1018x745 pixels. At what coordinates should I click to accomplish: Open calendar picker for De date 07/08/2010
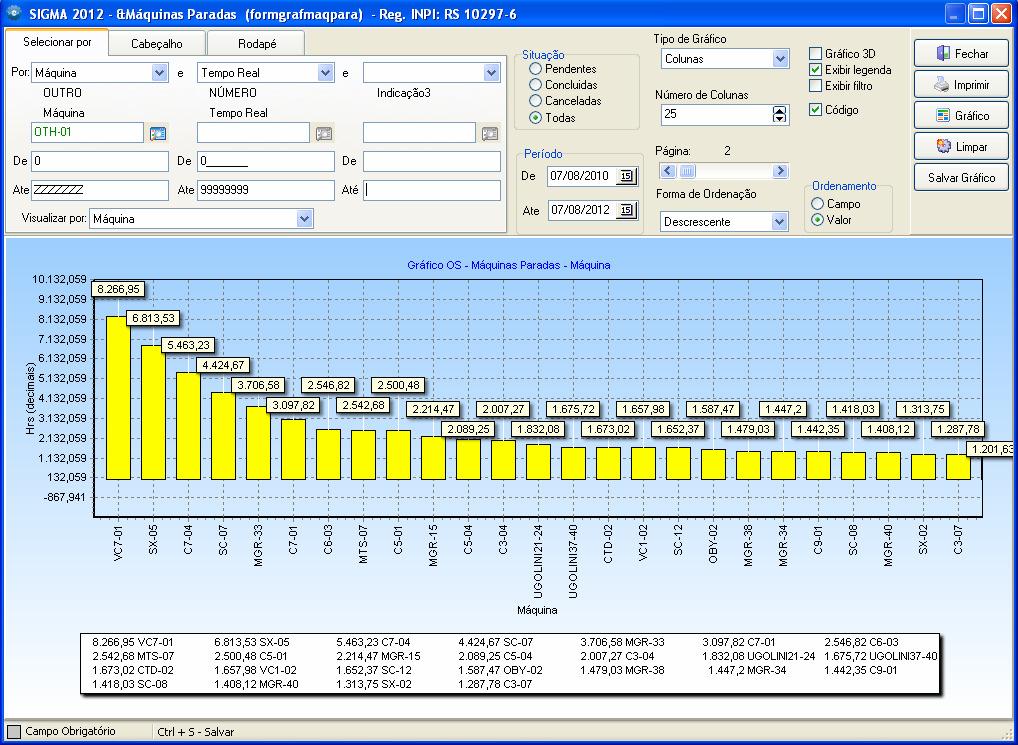[626, 176]
